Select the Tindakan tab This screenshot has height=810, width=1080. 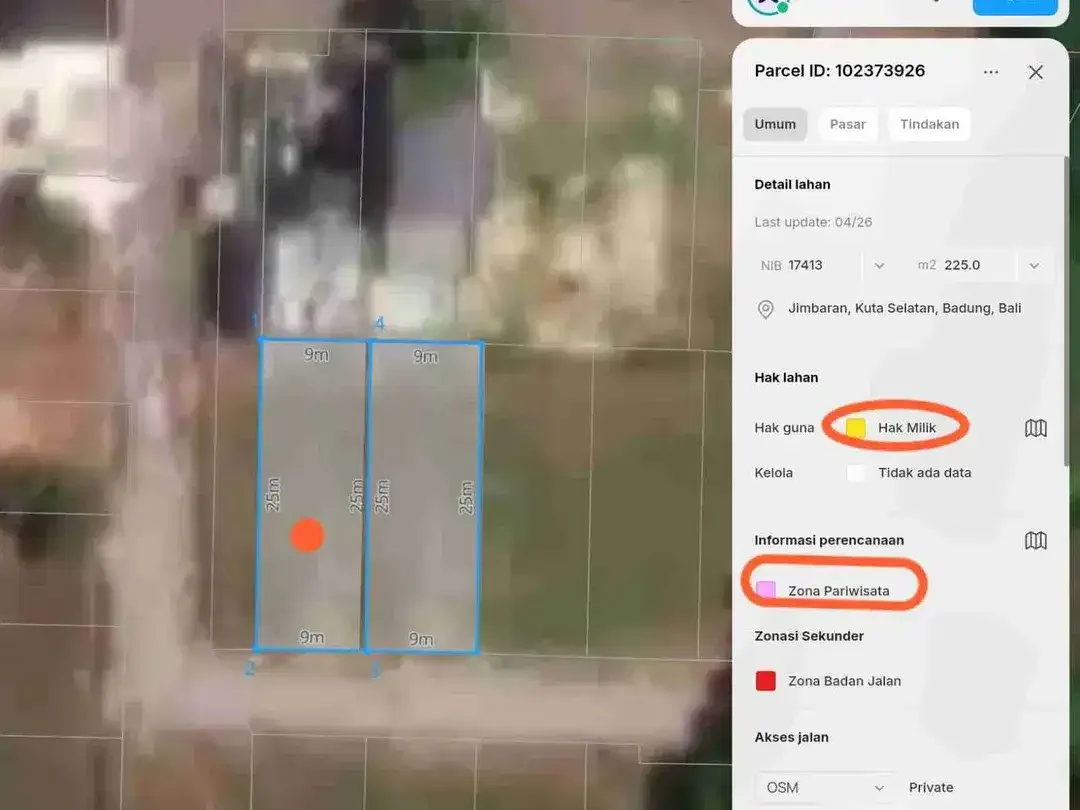tap(929, 124)
